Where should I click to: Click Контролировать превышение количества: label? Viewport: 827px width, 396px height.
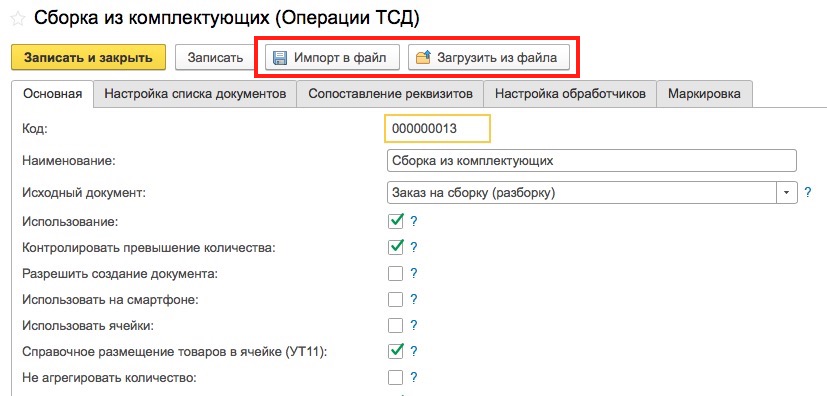pos(149,247)
